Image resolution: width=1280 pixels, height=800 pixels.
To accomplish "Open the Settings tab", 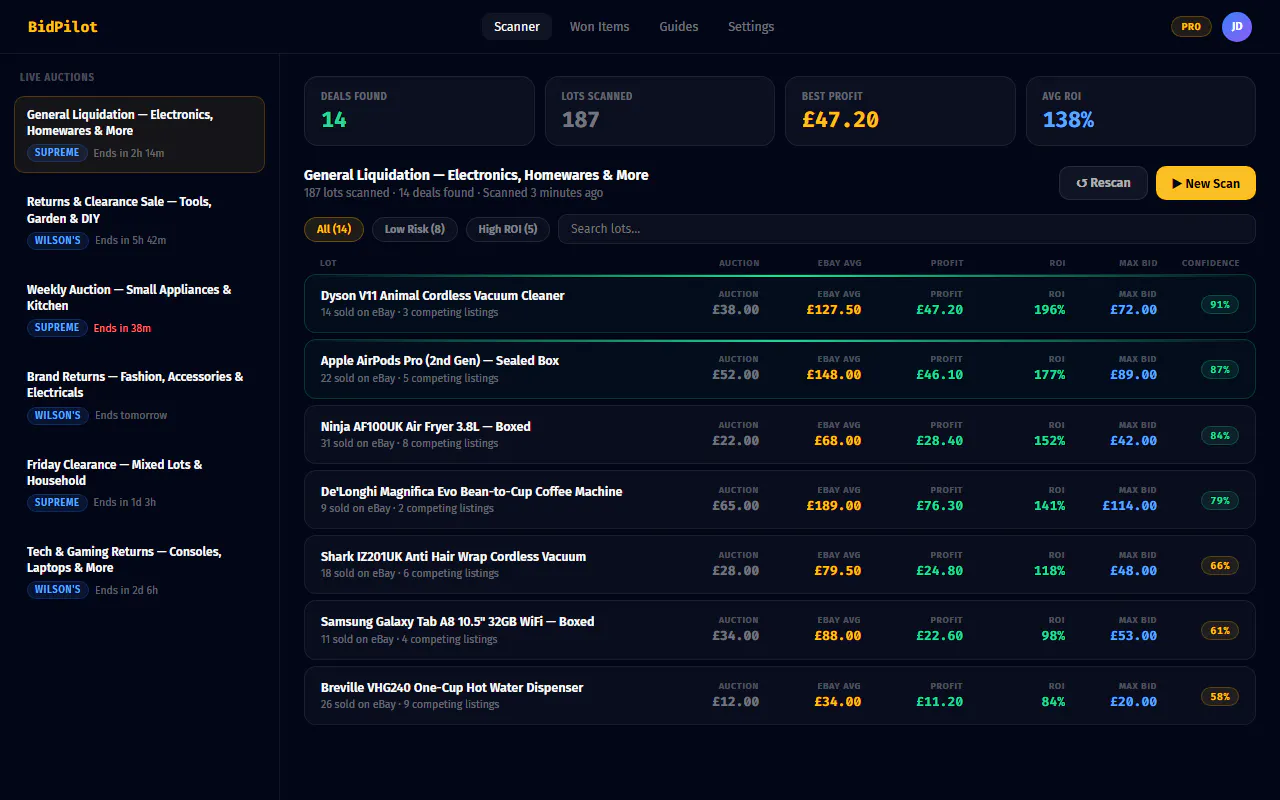I will [x=751, y=27].
